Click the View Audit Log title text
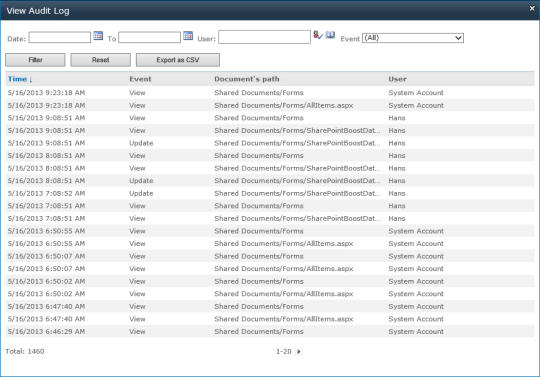 [38, 11]
